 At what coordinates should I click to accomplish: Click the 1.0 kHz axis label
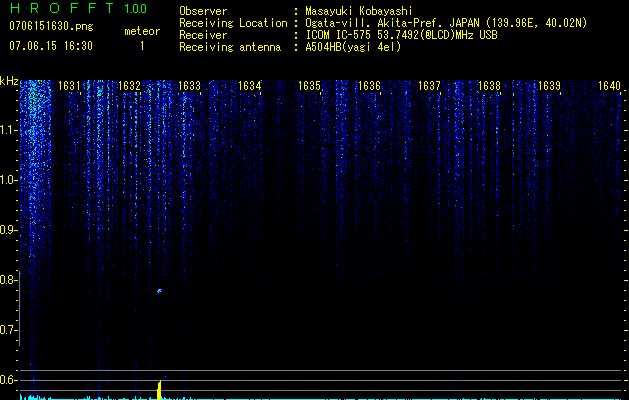coord(8,181)
